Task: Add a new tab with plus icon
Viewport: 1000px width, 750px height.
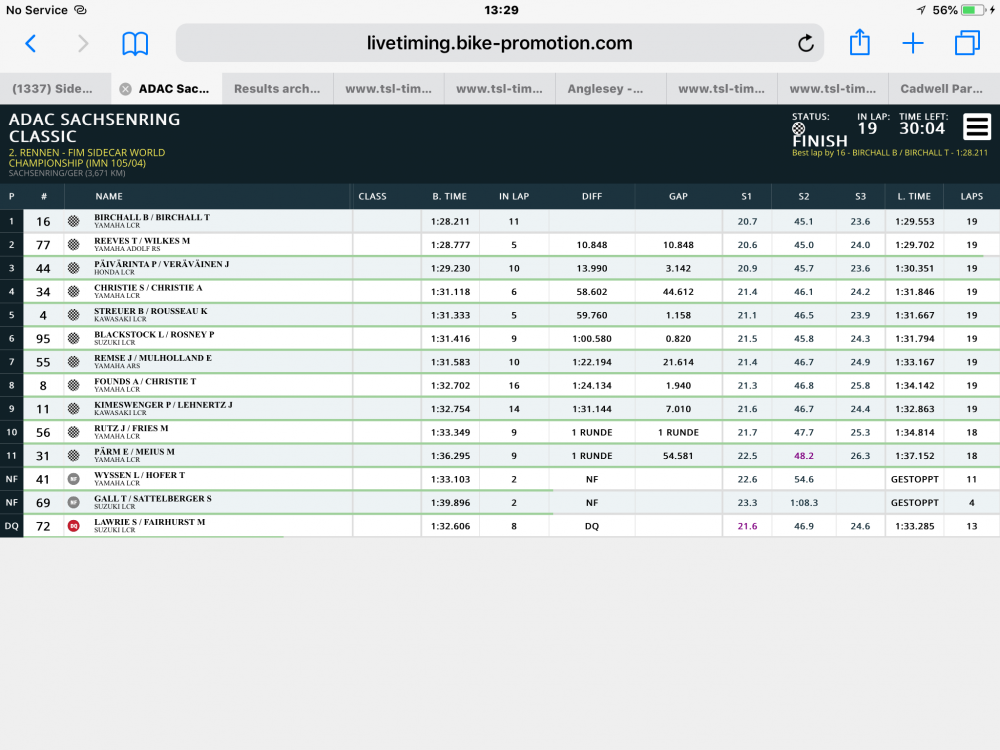Action: (913, 43)
